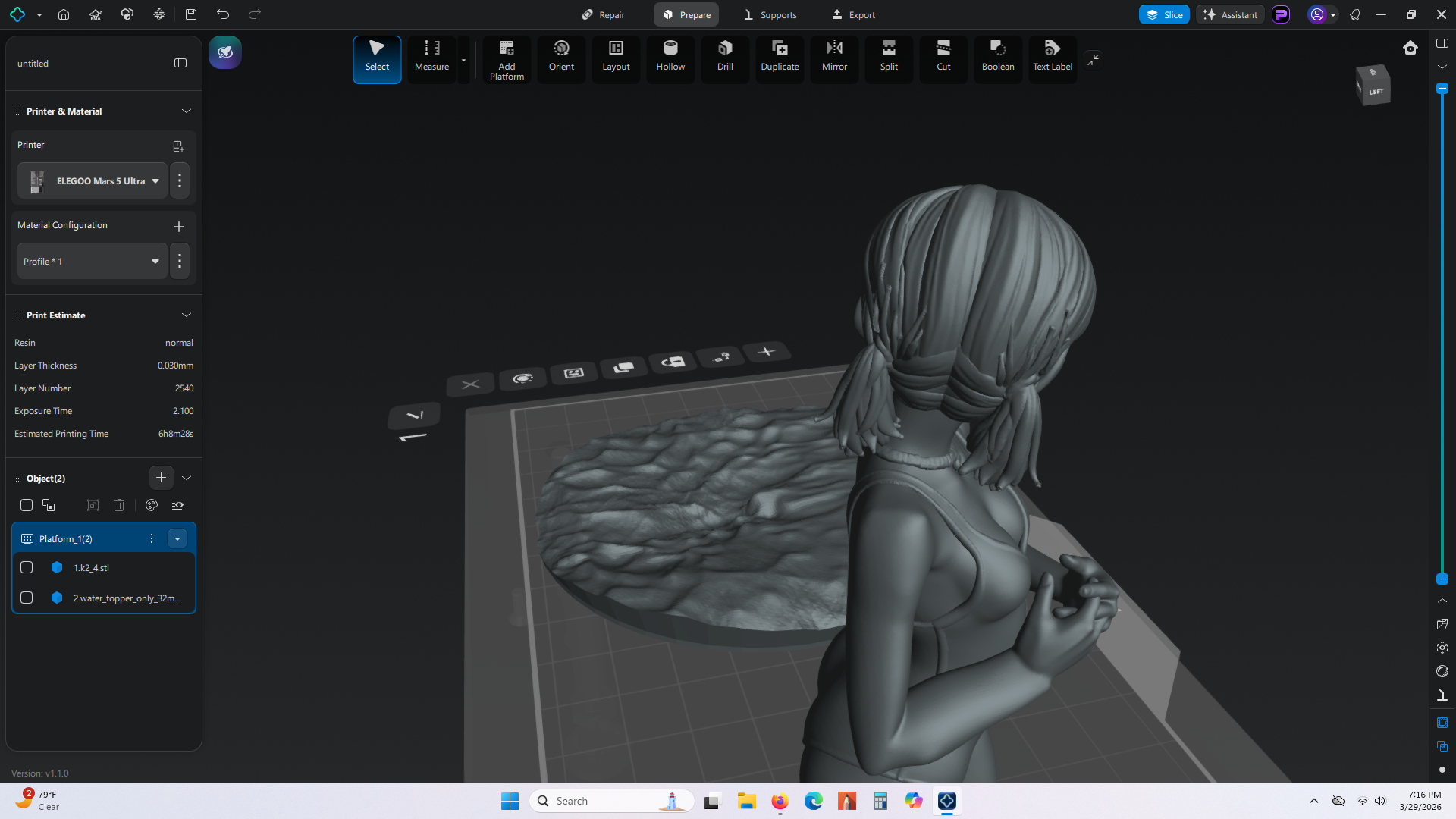Switch to the Supports tab
Image resolution: width=1456 pixels, height=819 pixels.
770,14
